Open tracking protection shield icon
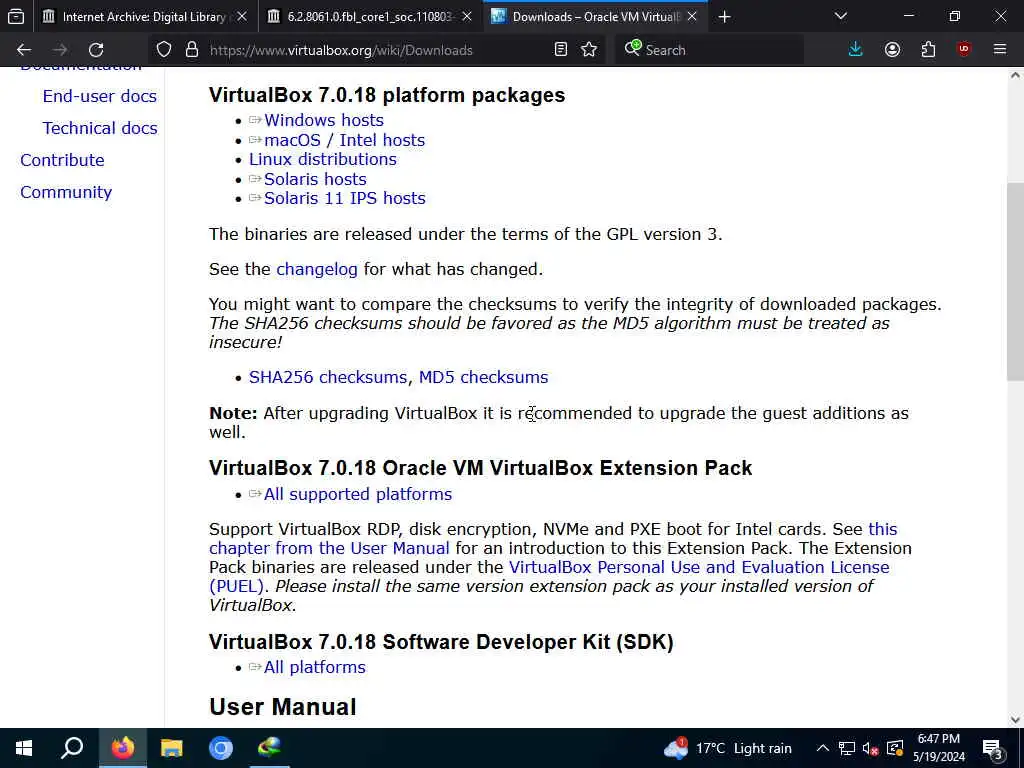 click(164, 50)
